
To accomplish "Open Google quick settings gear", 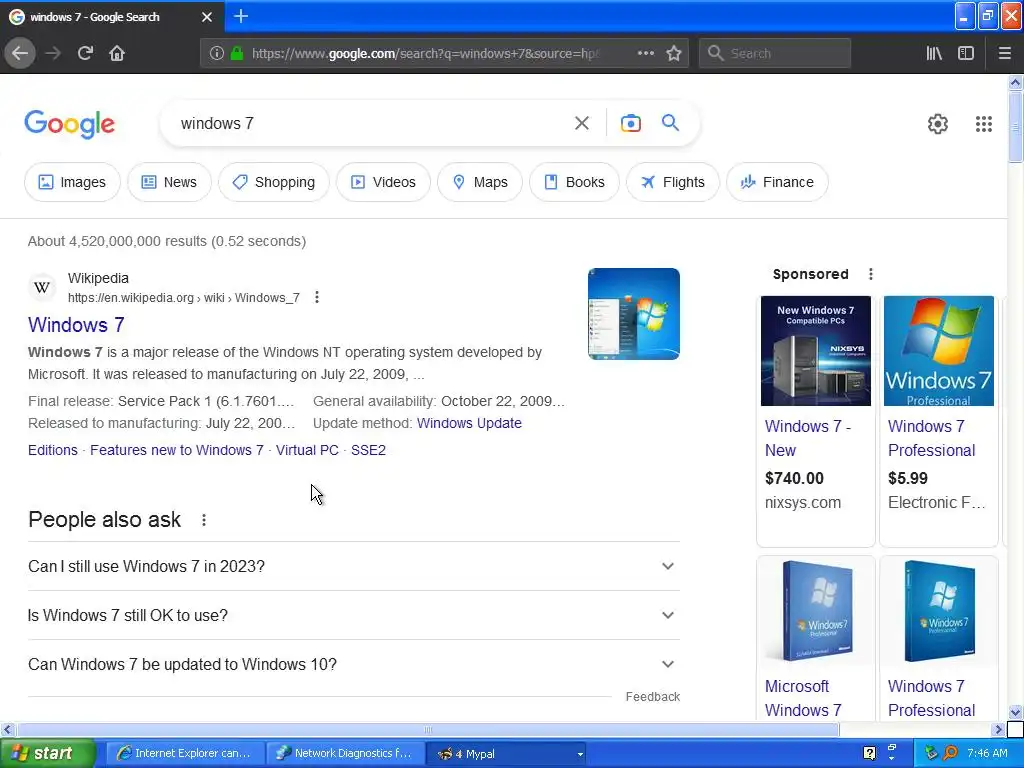I will [938, 123].
